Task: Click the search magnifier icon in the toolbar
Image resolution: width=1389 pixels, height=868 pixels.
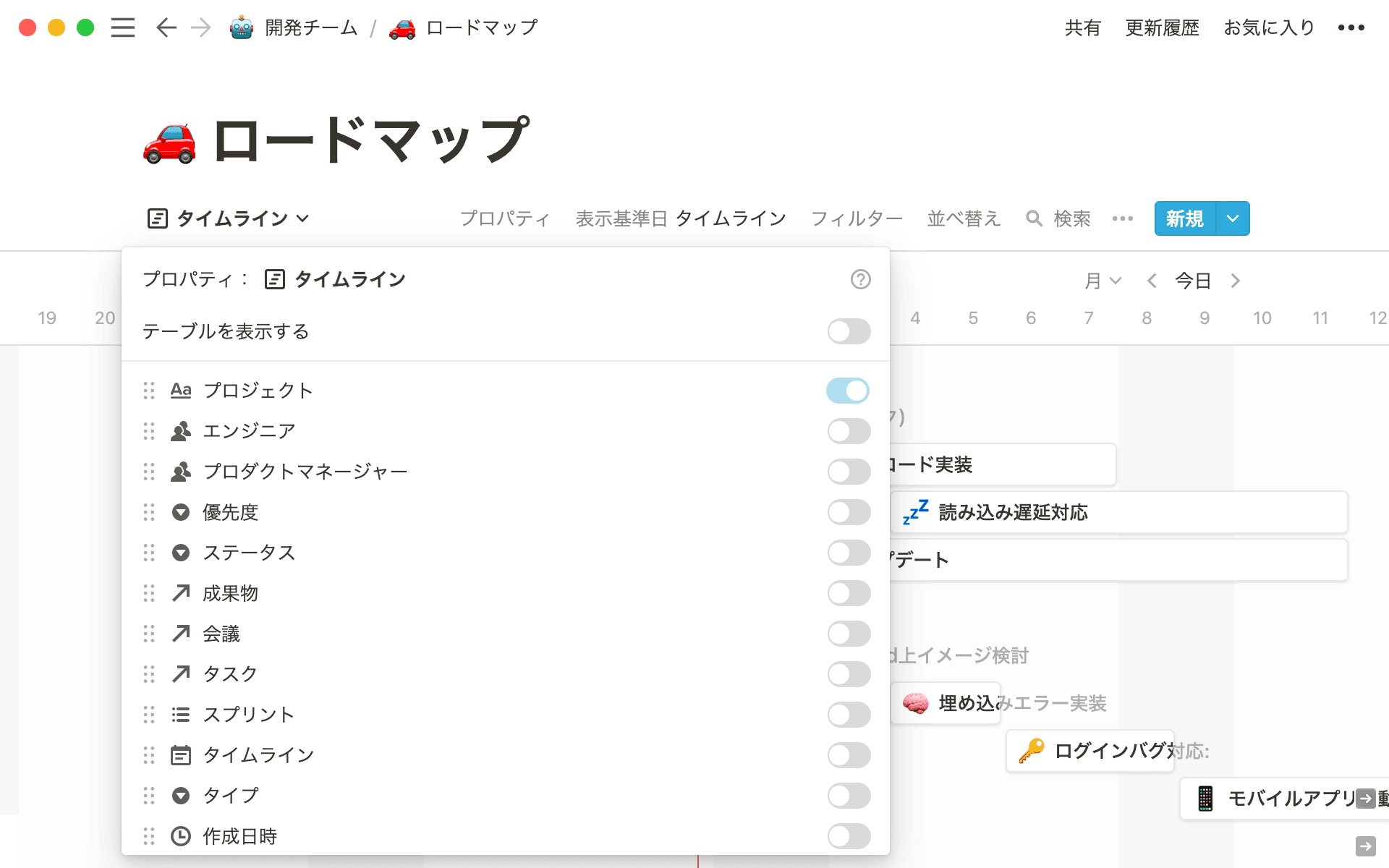Action: coord(1033,218)
